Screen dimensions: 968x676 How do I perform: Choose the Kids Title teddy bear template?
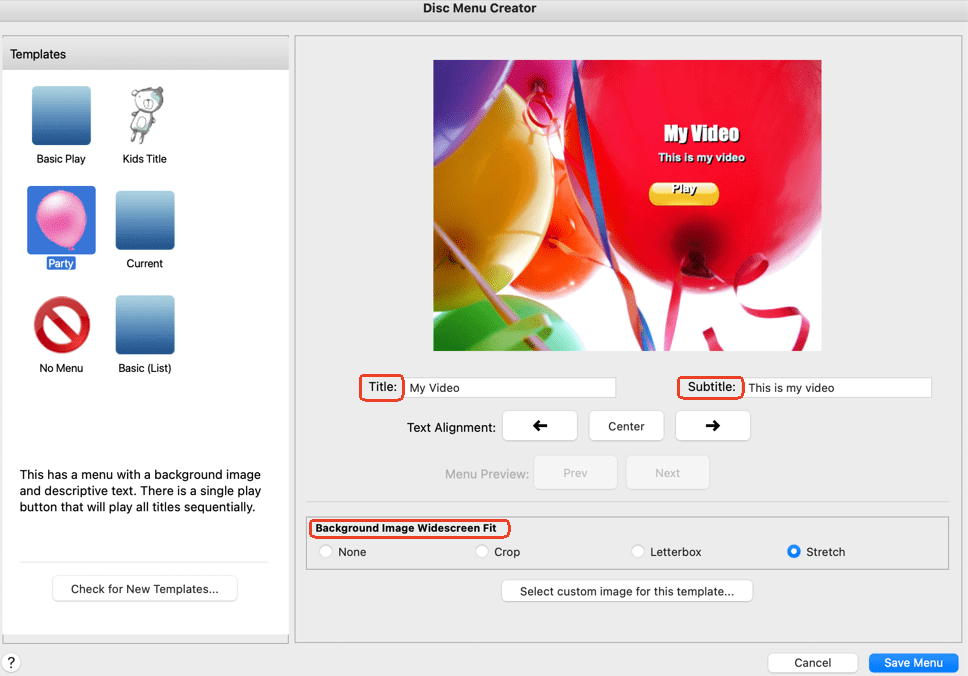pyautogui.click(x=144, y=116)
